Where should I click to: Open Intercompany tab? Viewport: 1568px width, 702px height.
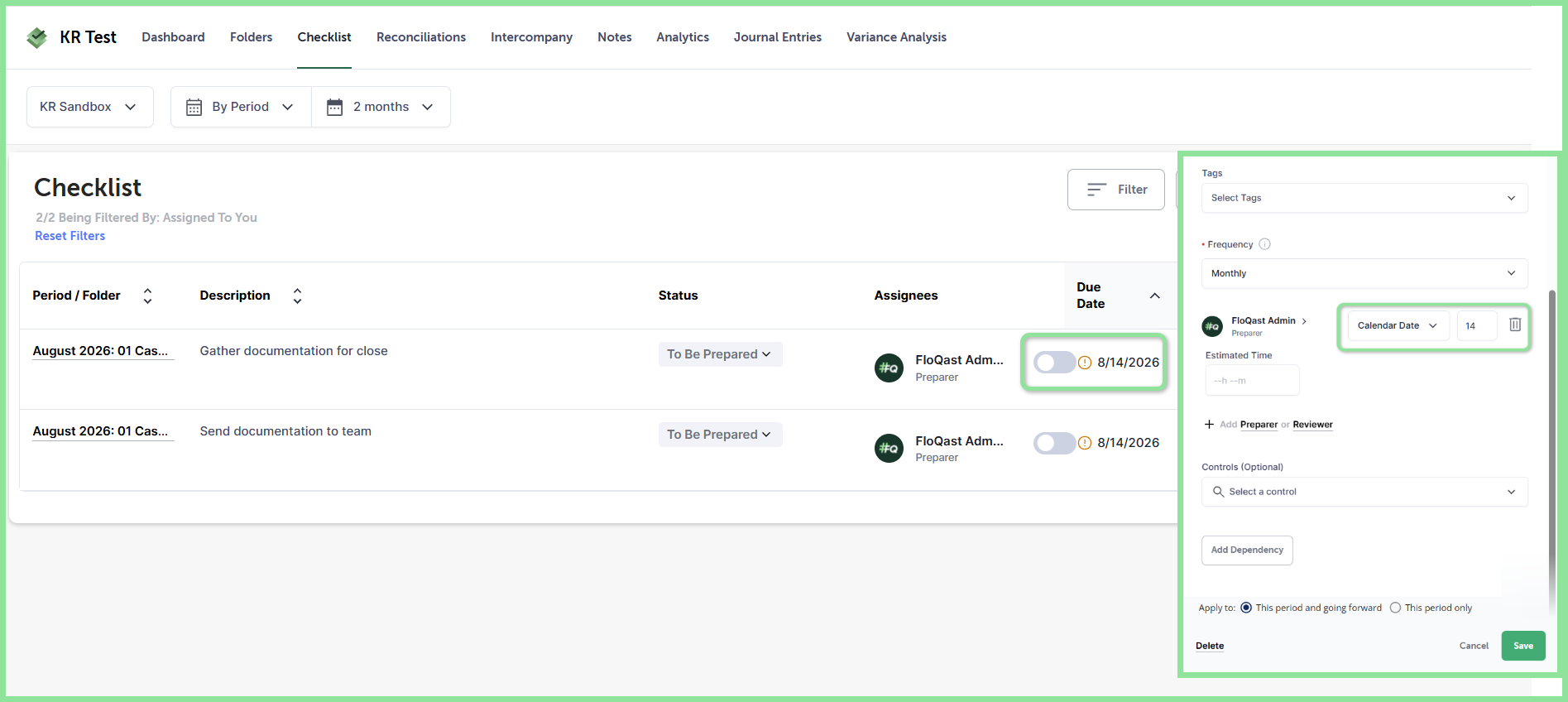[531, 37]
